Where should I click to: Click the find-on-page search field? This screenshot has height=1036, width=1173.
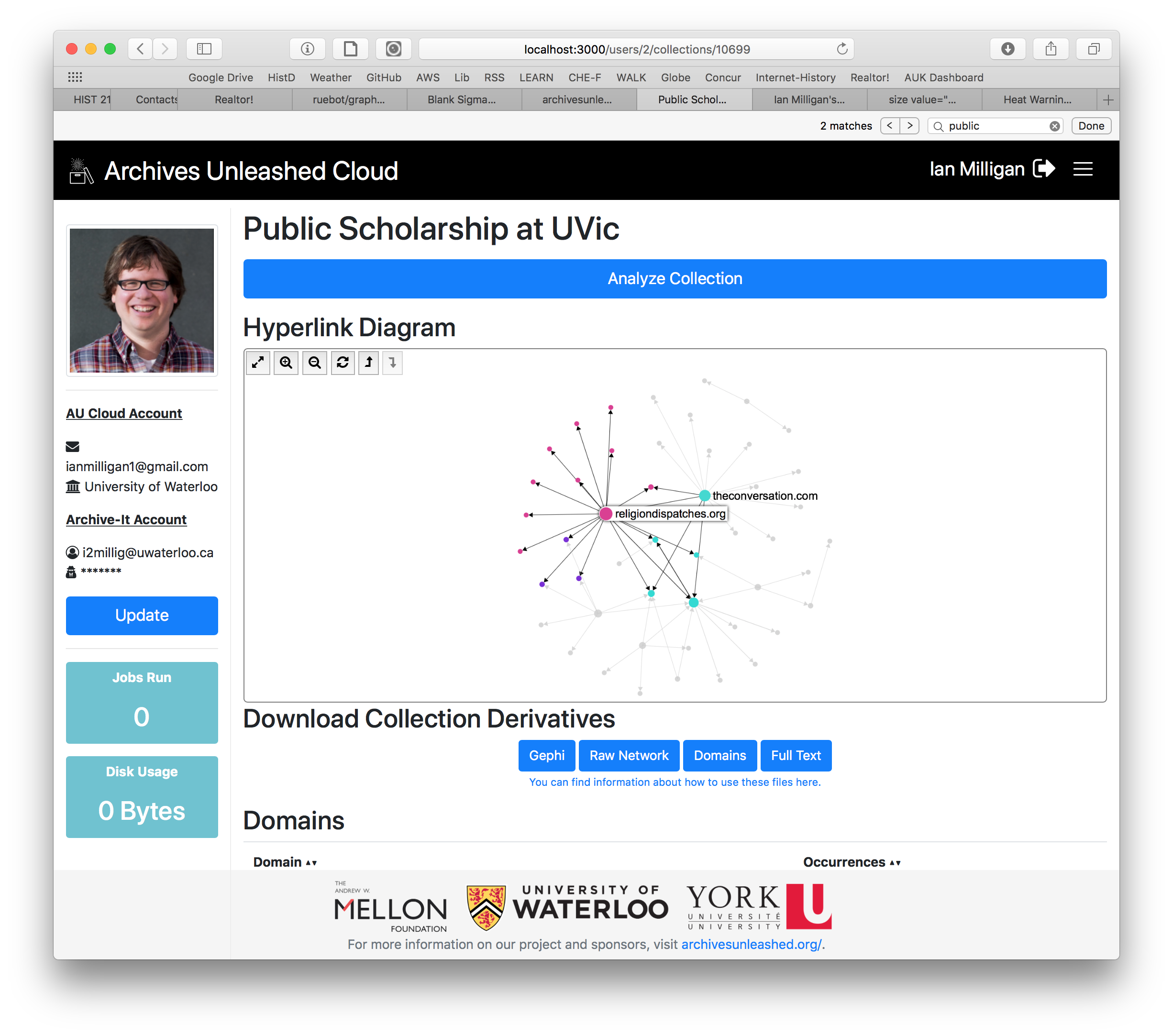996,126
